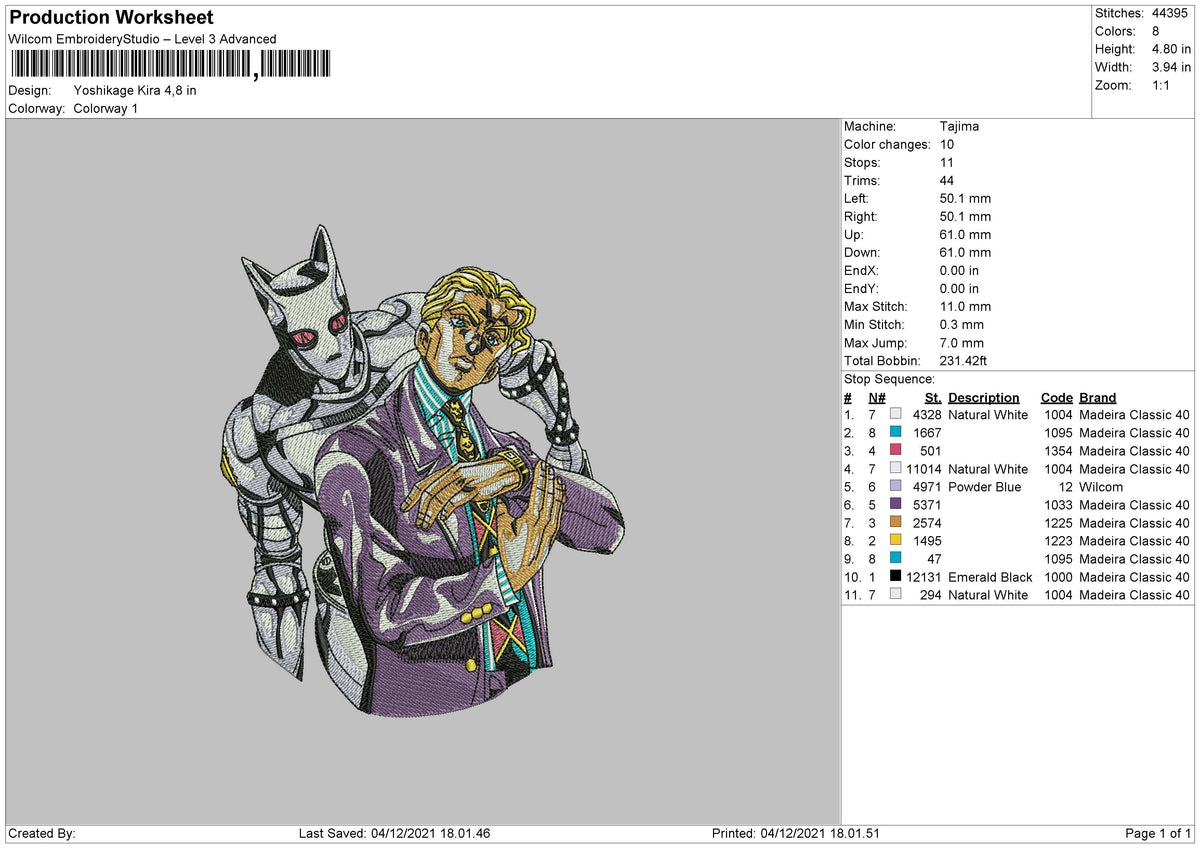Click the barcode under the header
1200x848 pixels.
click(x=169, y=65)
